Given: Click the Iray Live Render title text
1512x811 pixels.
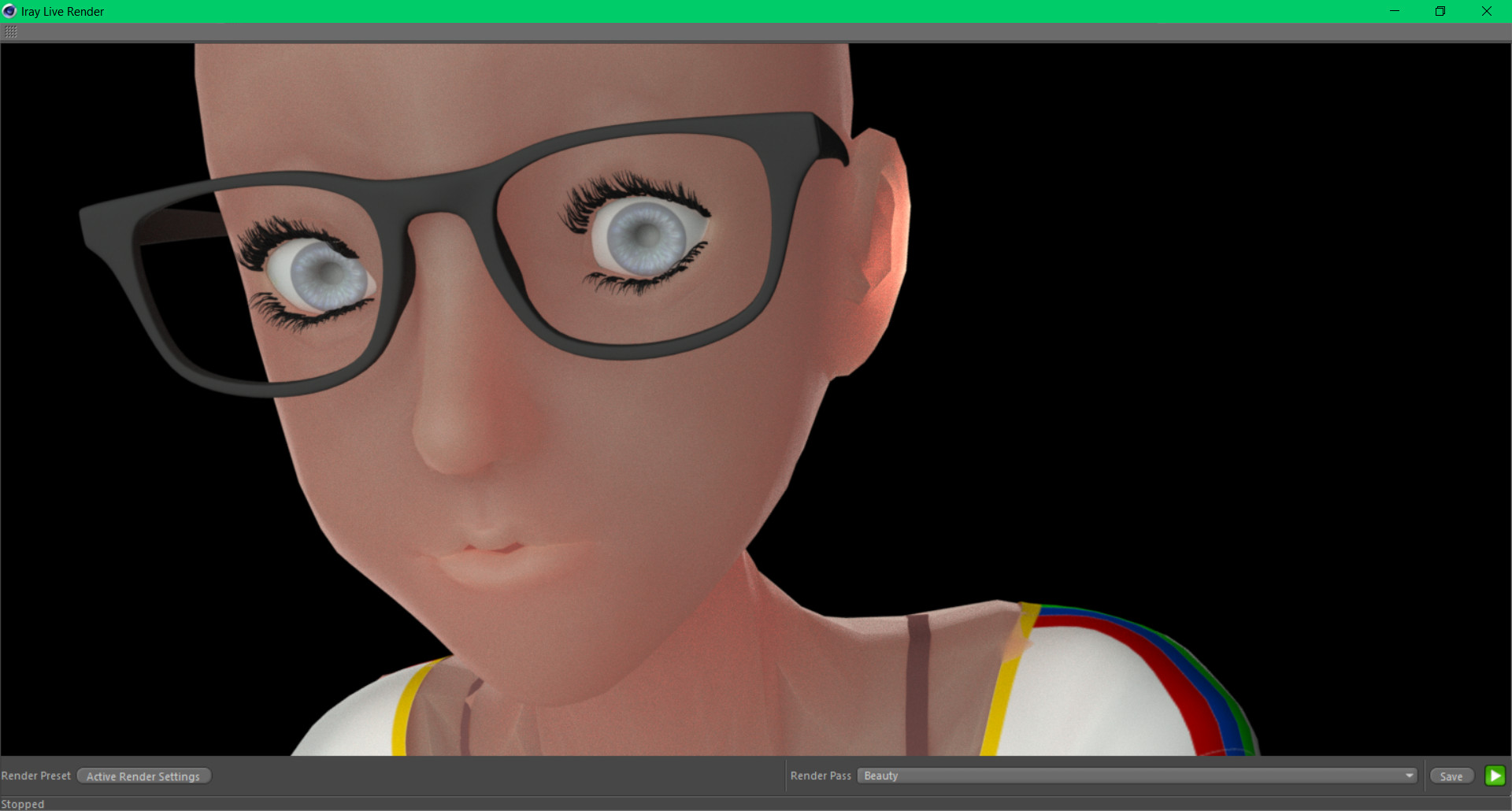Looking at the screenshot, I should pyautogui.click(x=62, y=12).
